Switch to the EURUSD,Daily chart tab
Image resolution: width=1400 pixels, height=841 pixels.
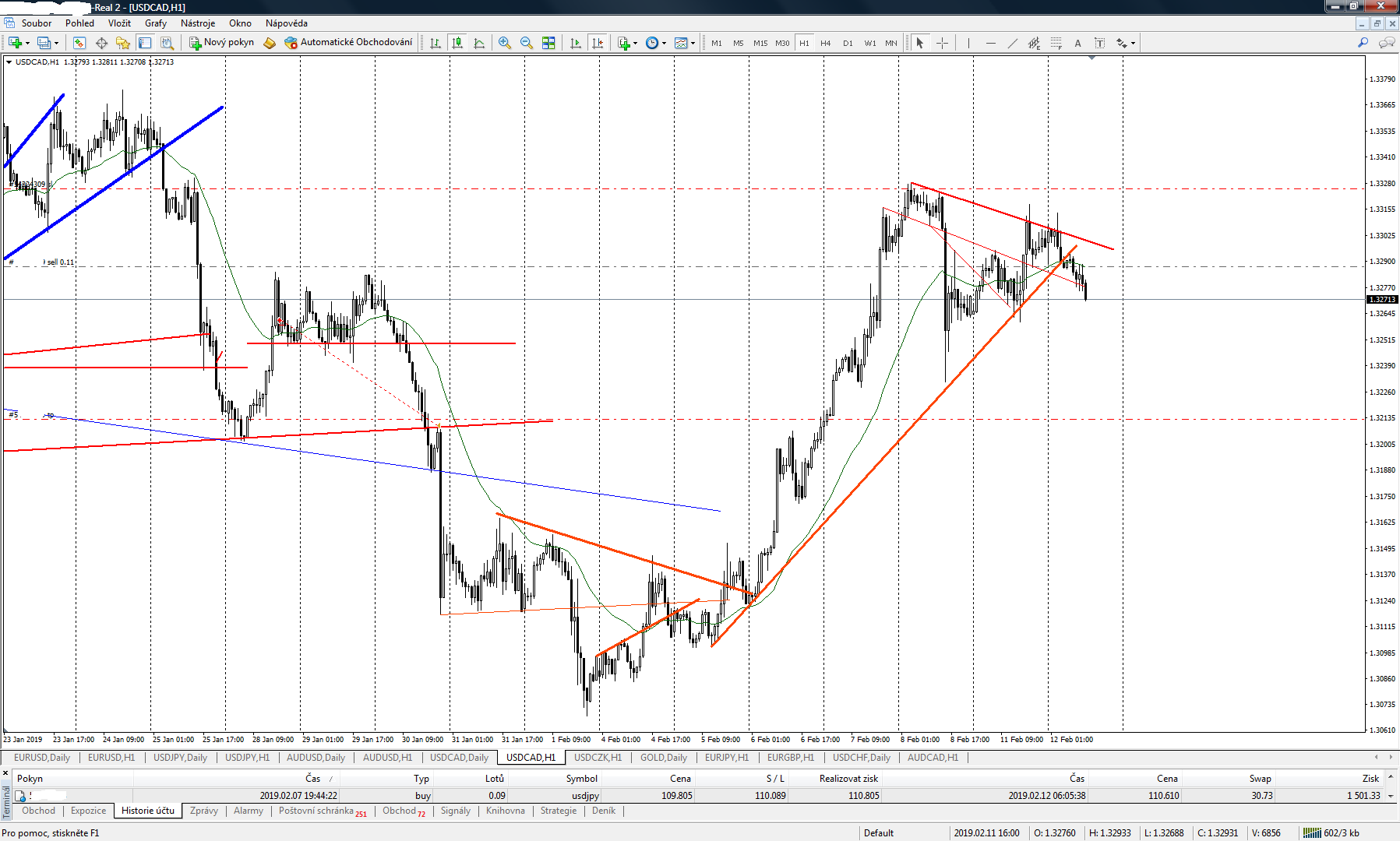coord(42,758)
